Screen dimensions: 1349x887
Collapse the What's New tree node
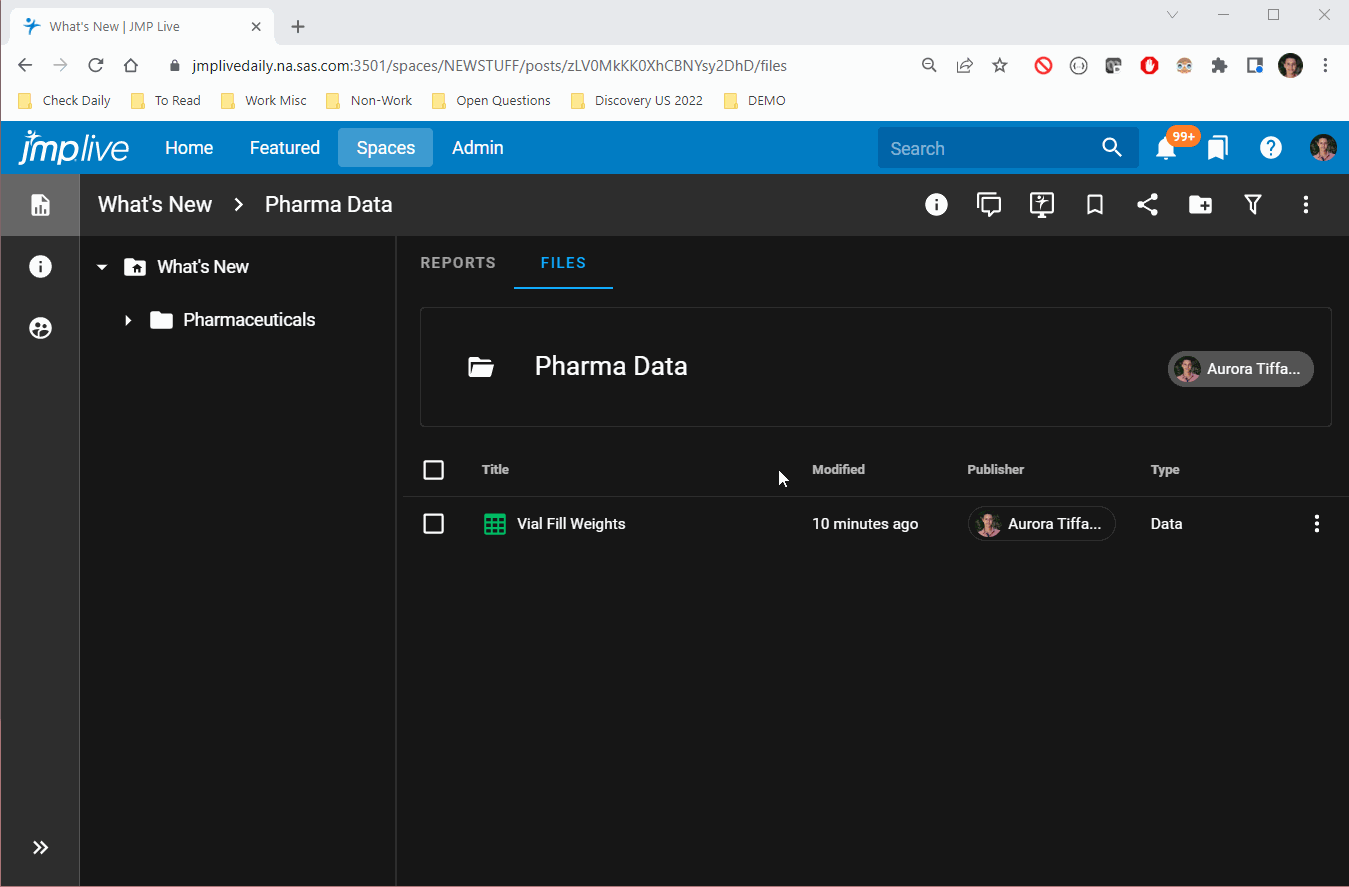pos(102,267)
